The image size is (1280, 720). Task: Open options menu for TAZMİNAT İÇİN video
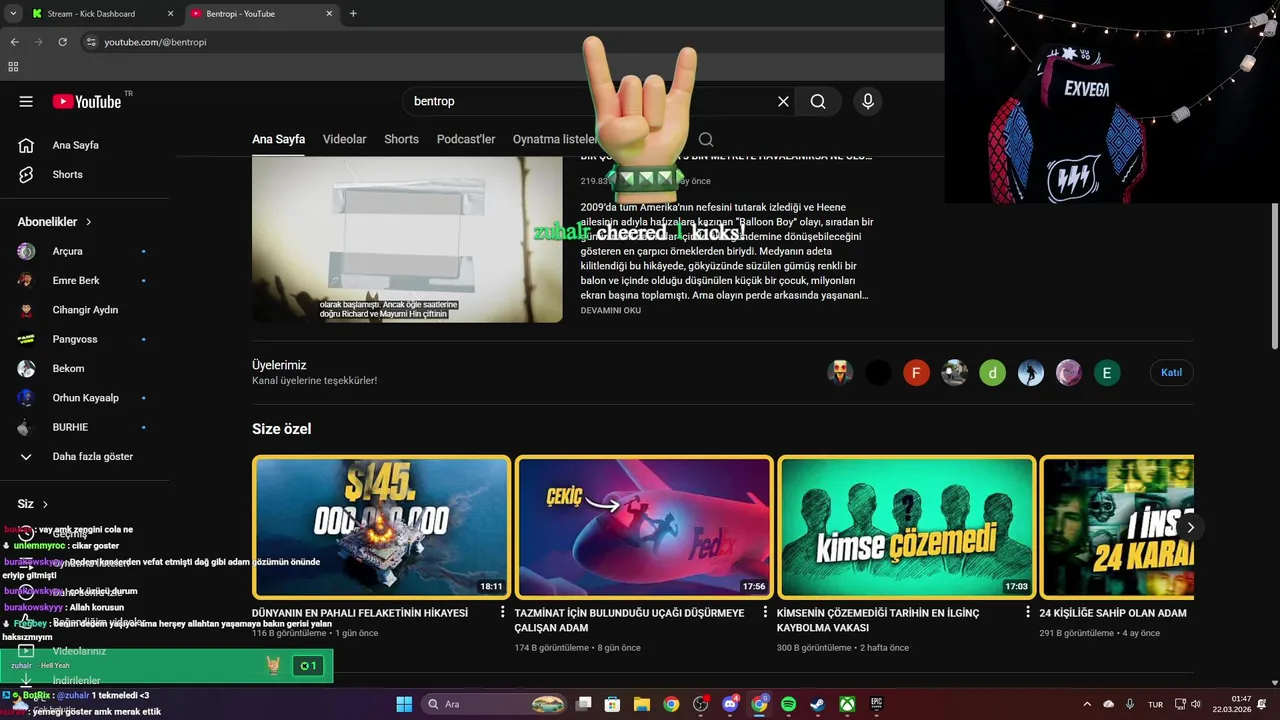tap(765, 612)
